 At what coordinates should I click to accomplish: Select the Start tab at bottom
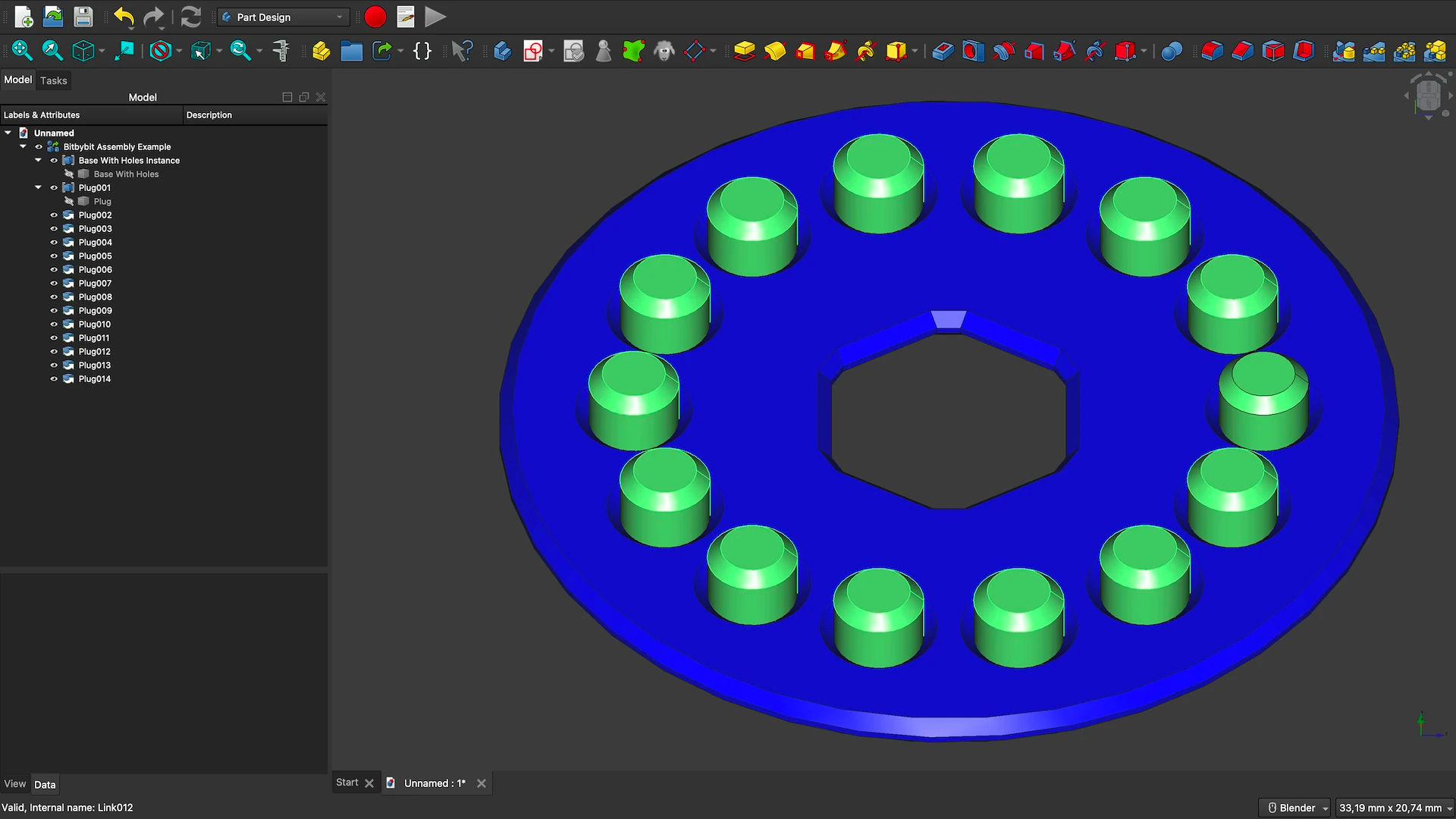click(347, 782)
